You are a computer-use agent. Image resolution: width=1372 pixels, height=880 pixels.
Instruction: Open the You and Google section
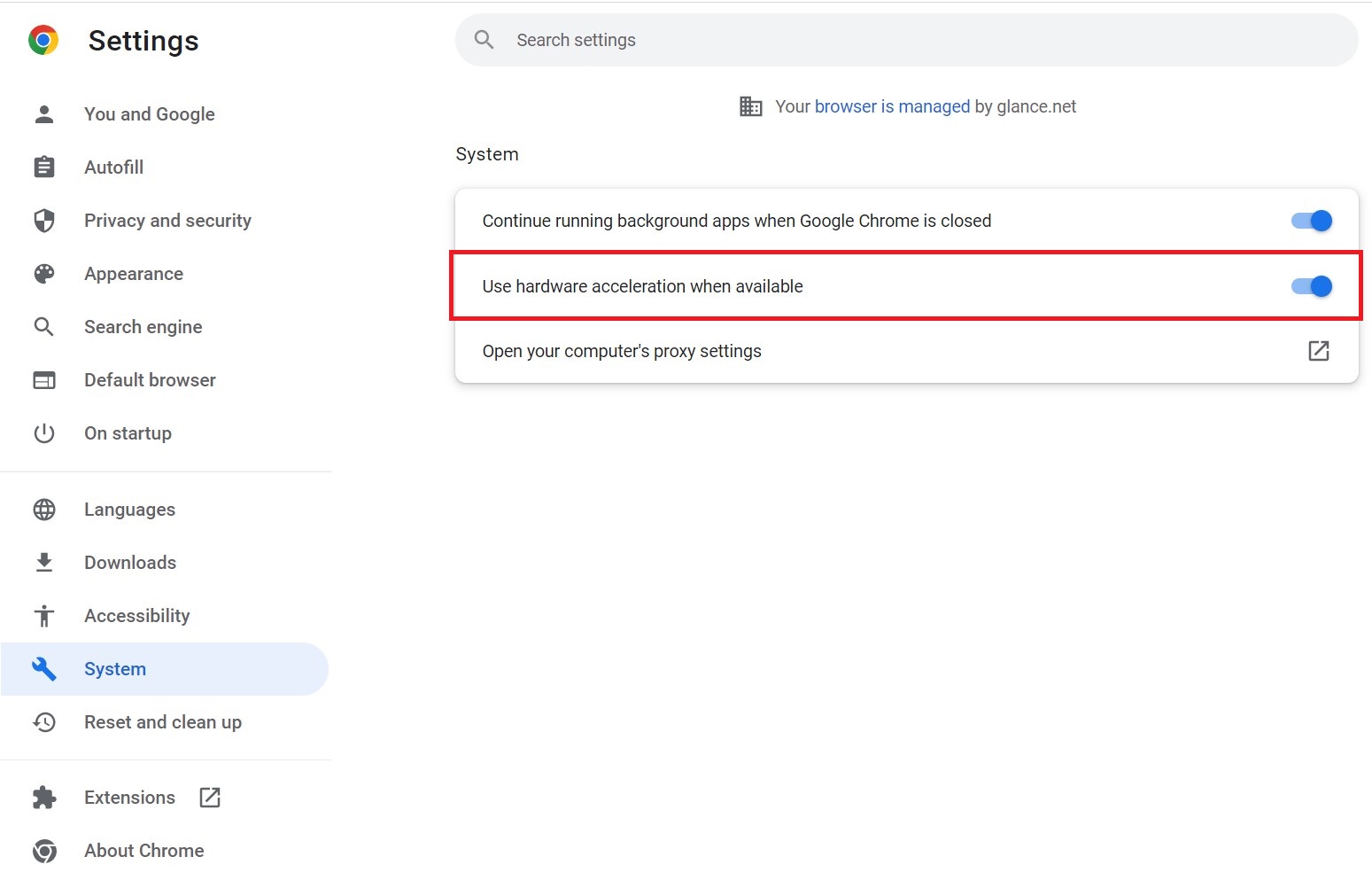(149, 114)
